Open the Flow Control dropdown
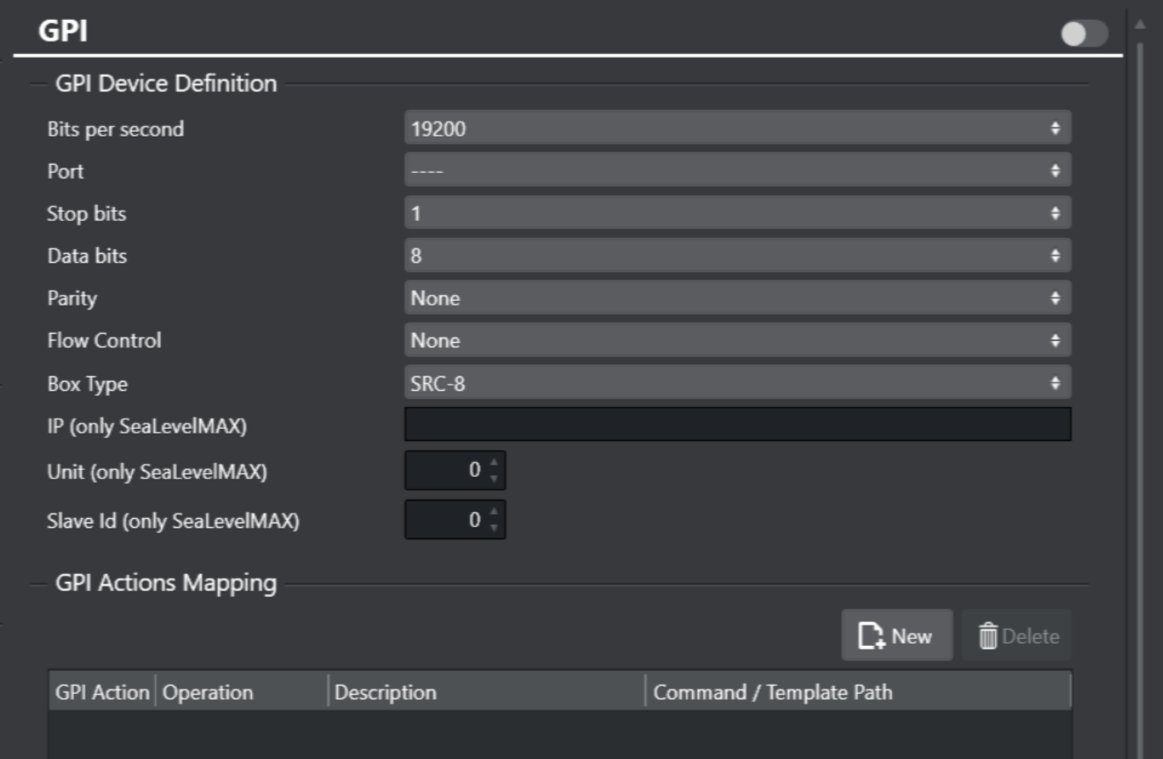1163x759 pixels. [x=737, y=341]
